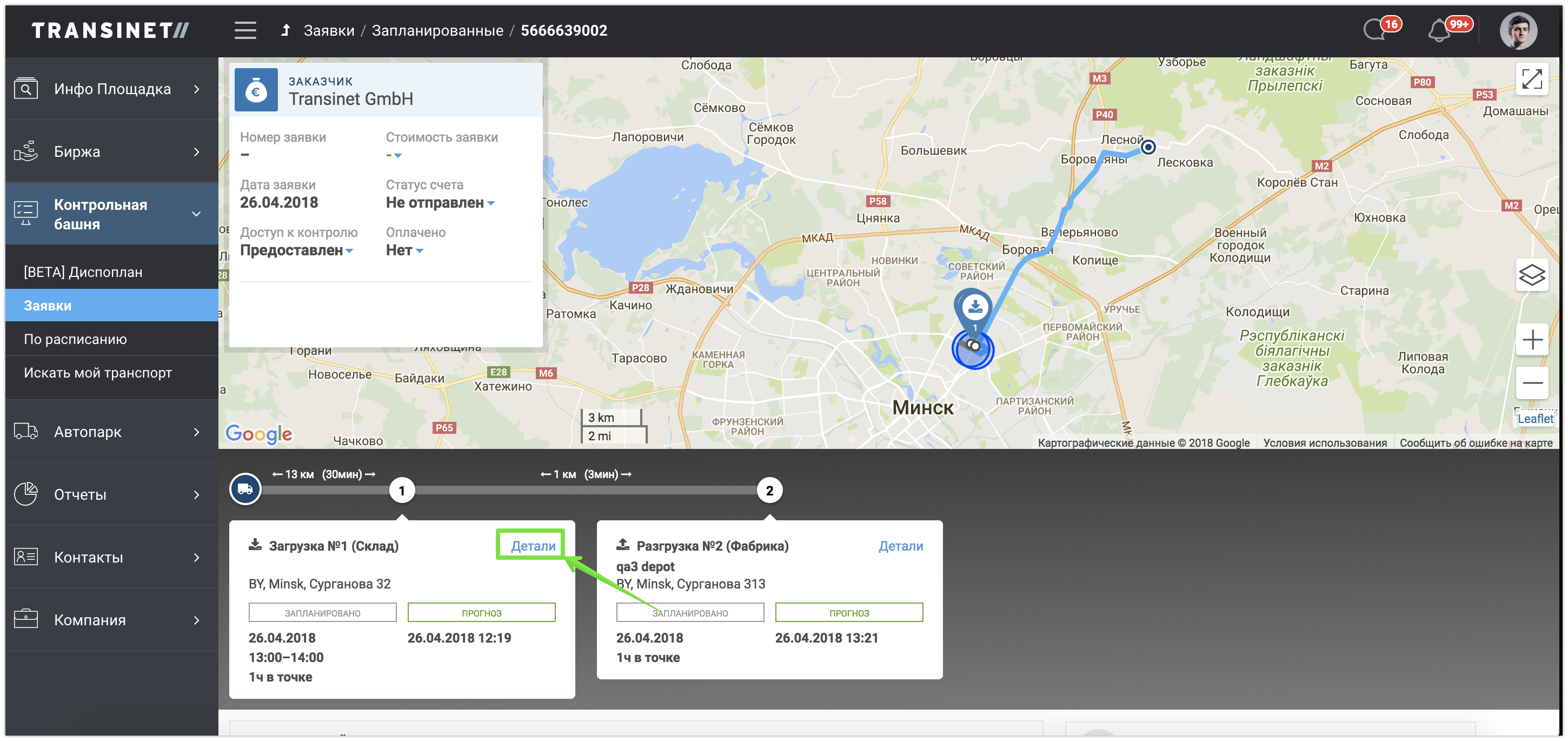The image size is (1568, 741).
Task: Zoom in the map with plus
Action: coord(1531,340)
